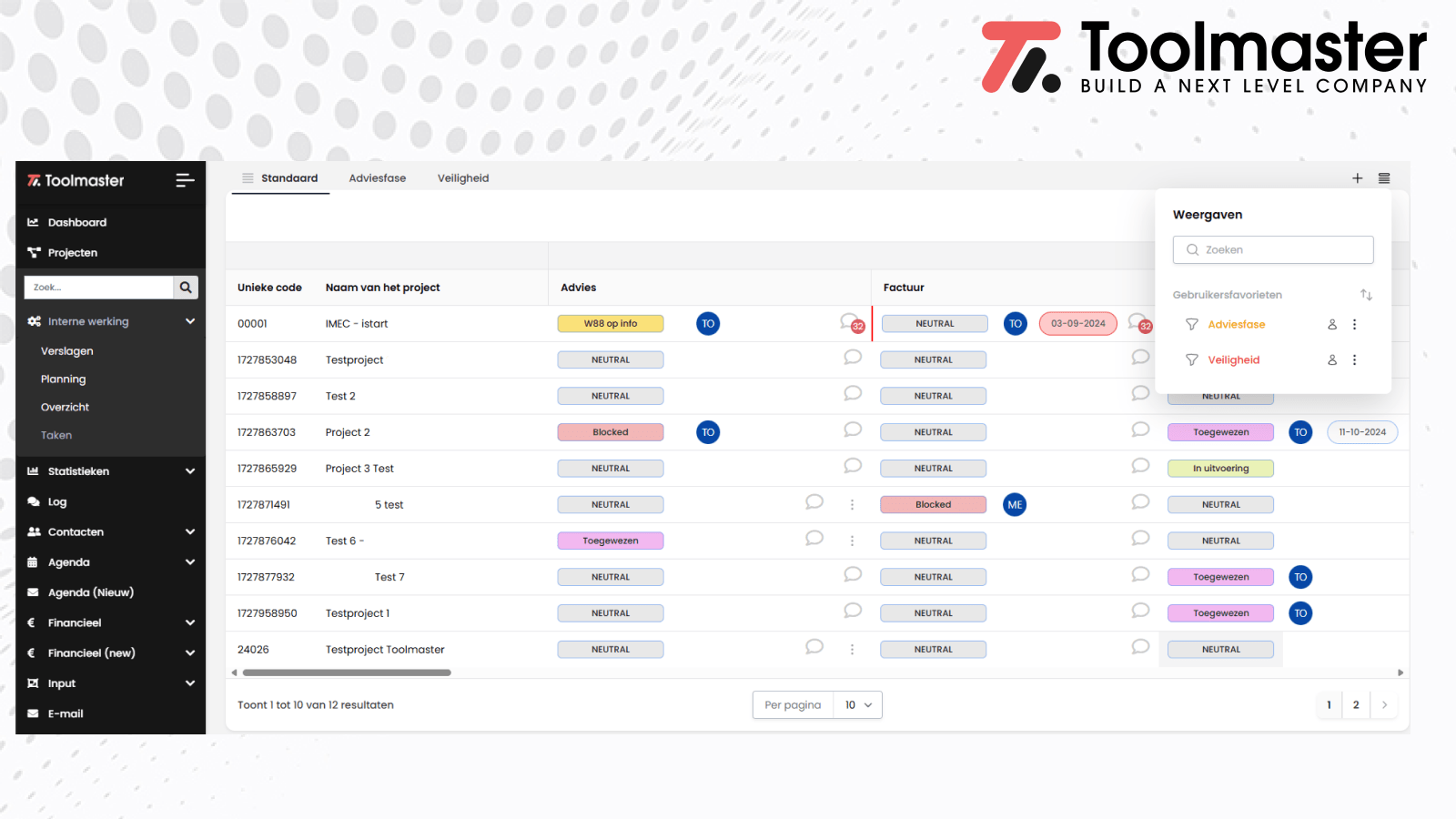Expand the Input menu

pyautogui.click(x=190, y=683)
